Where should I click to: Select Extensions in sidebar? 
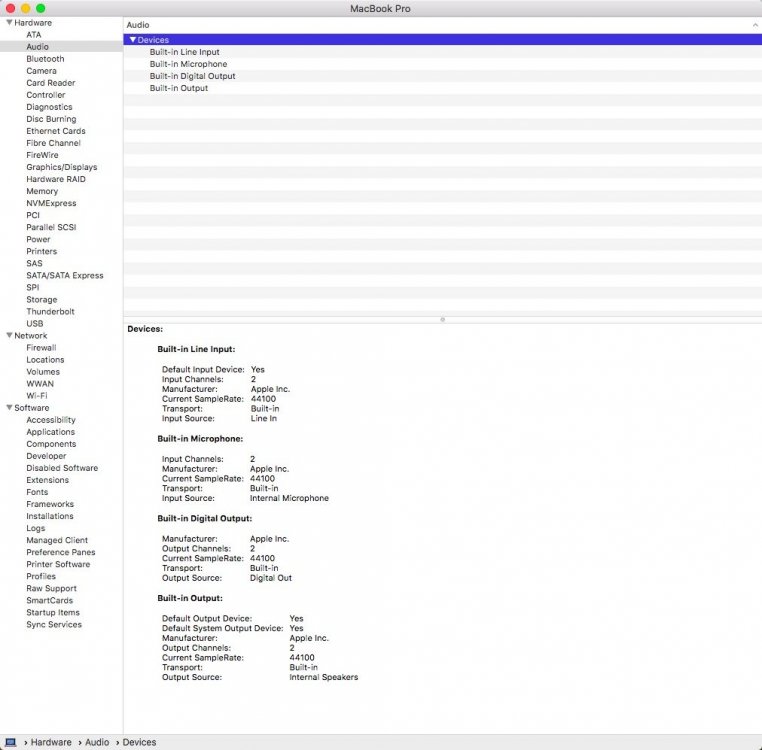pos(47,480)
